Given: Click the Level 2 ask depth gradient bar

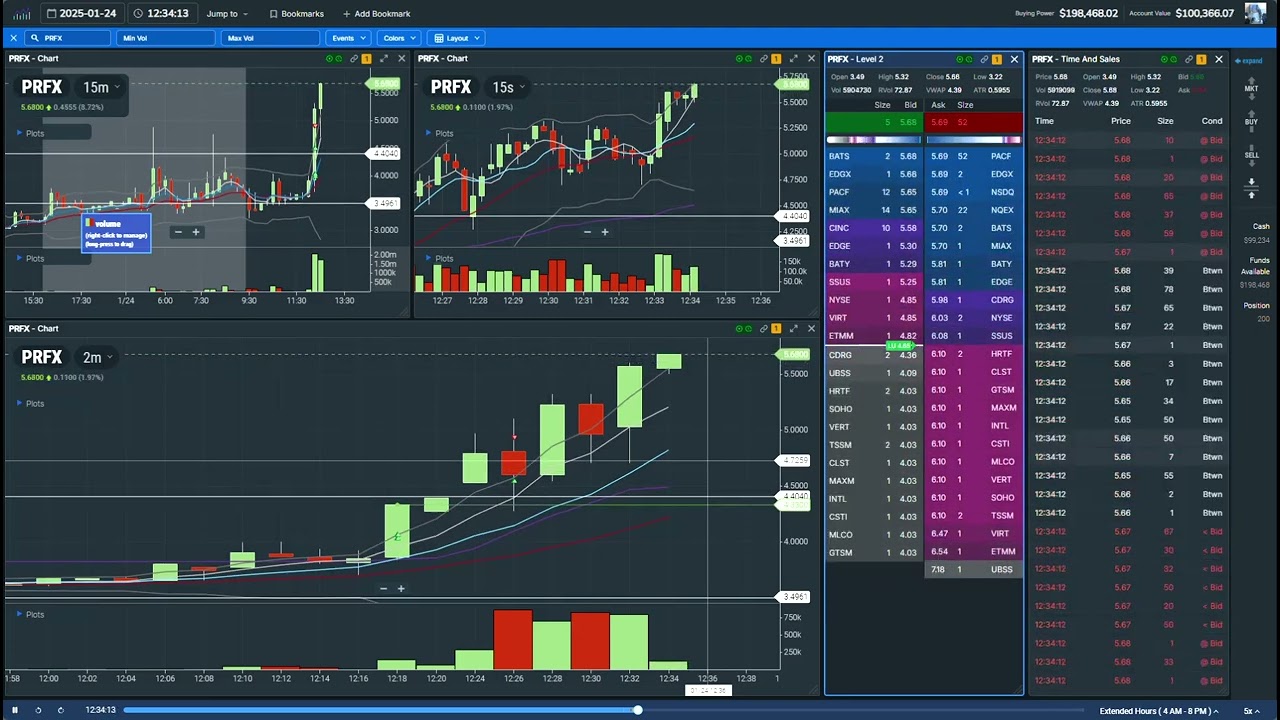Looking at the screenshot, I should [x=974, y=140].
